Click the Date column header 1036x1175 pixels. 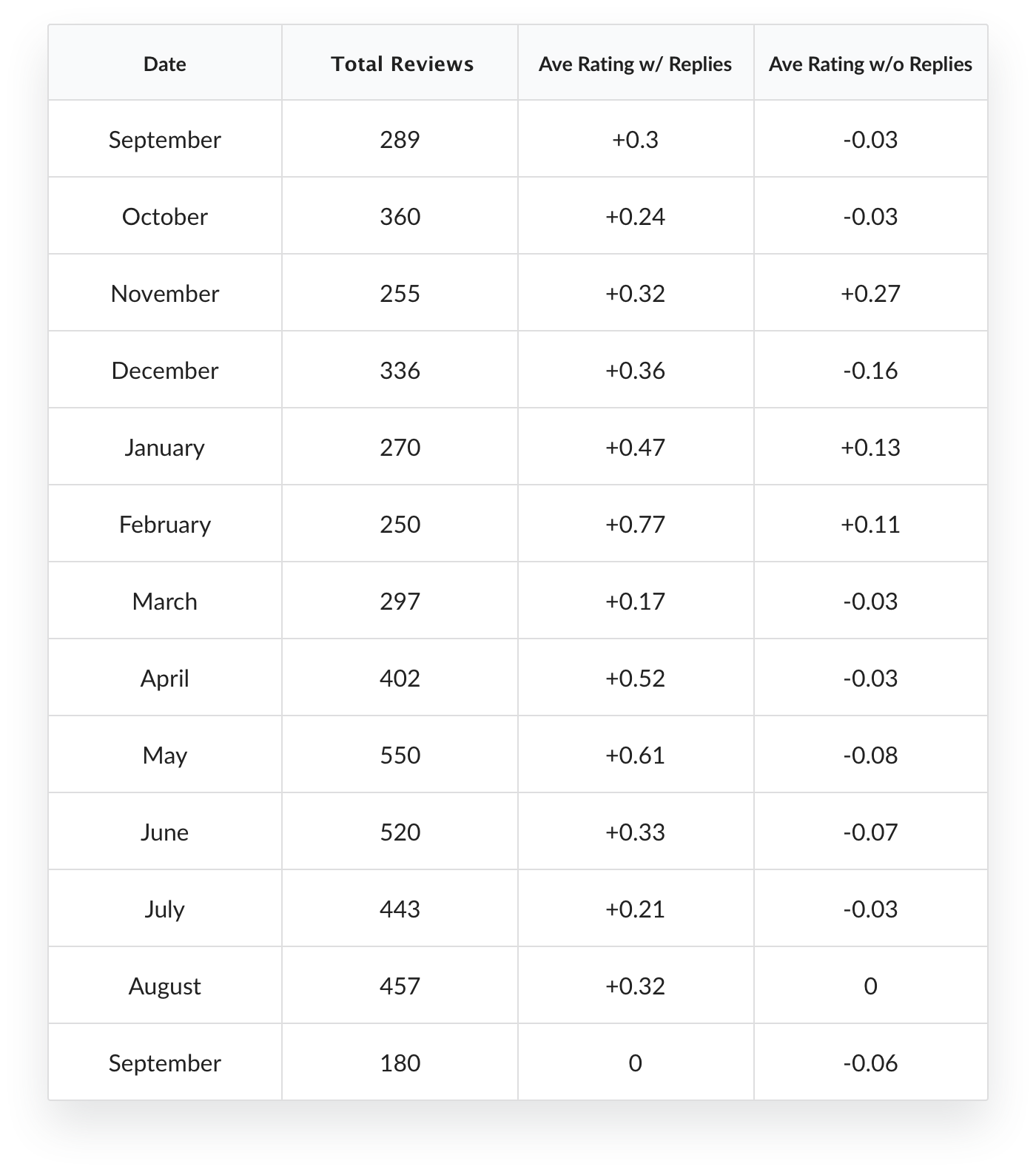click(x=164, y=64)
